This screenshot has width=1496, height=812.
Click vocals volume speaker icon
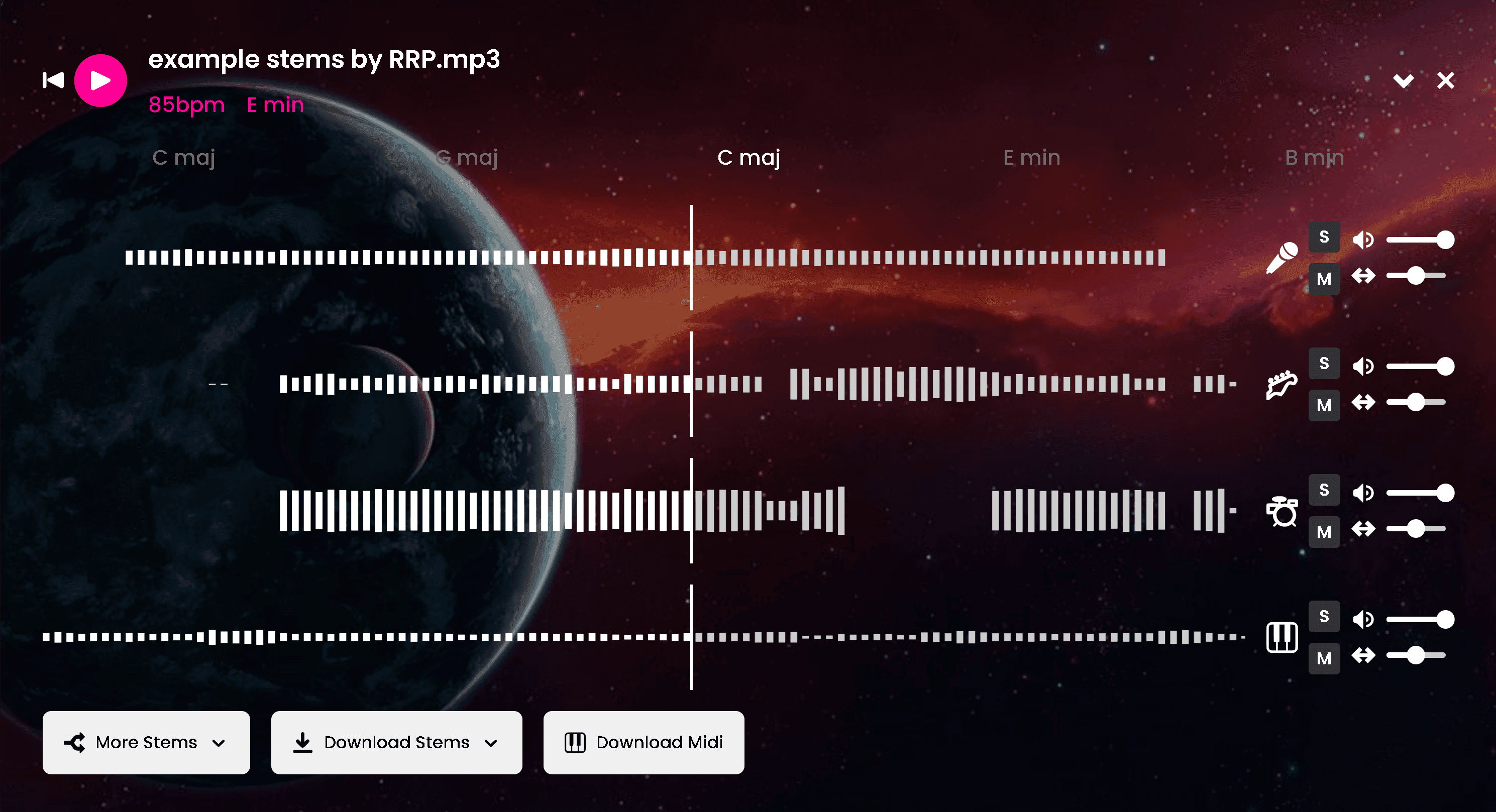[x=1363, y=240]
